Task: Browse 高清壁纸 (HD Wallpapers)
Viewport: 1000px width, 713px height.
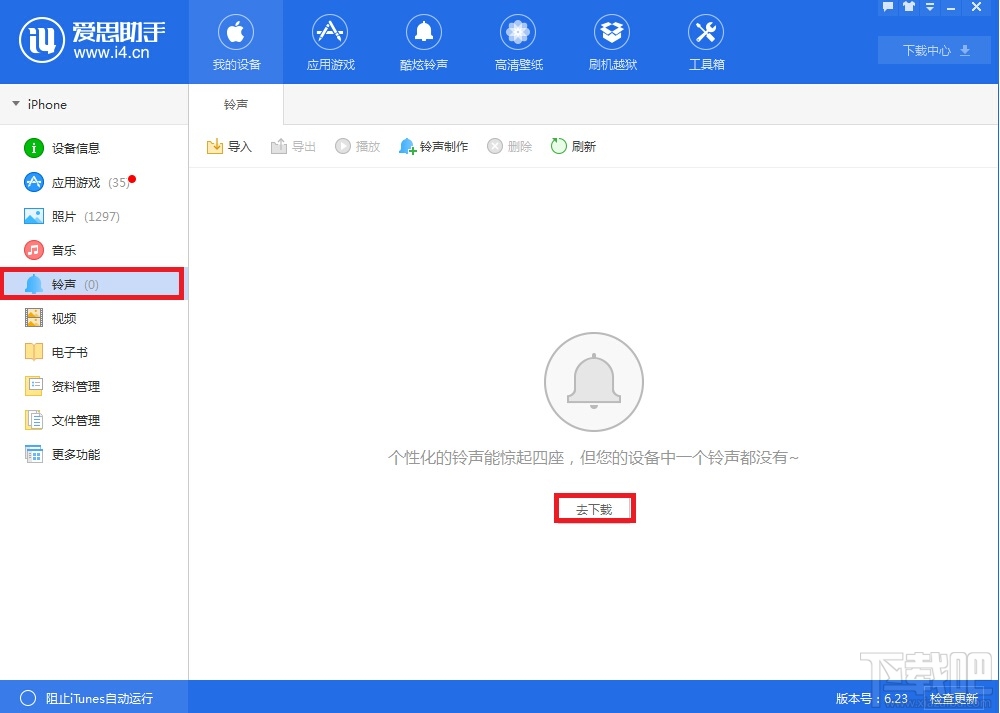Action: pos(517,42)
